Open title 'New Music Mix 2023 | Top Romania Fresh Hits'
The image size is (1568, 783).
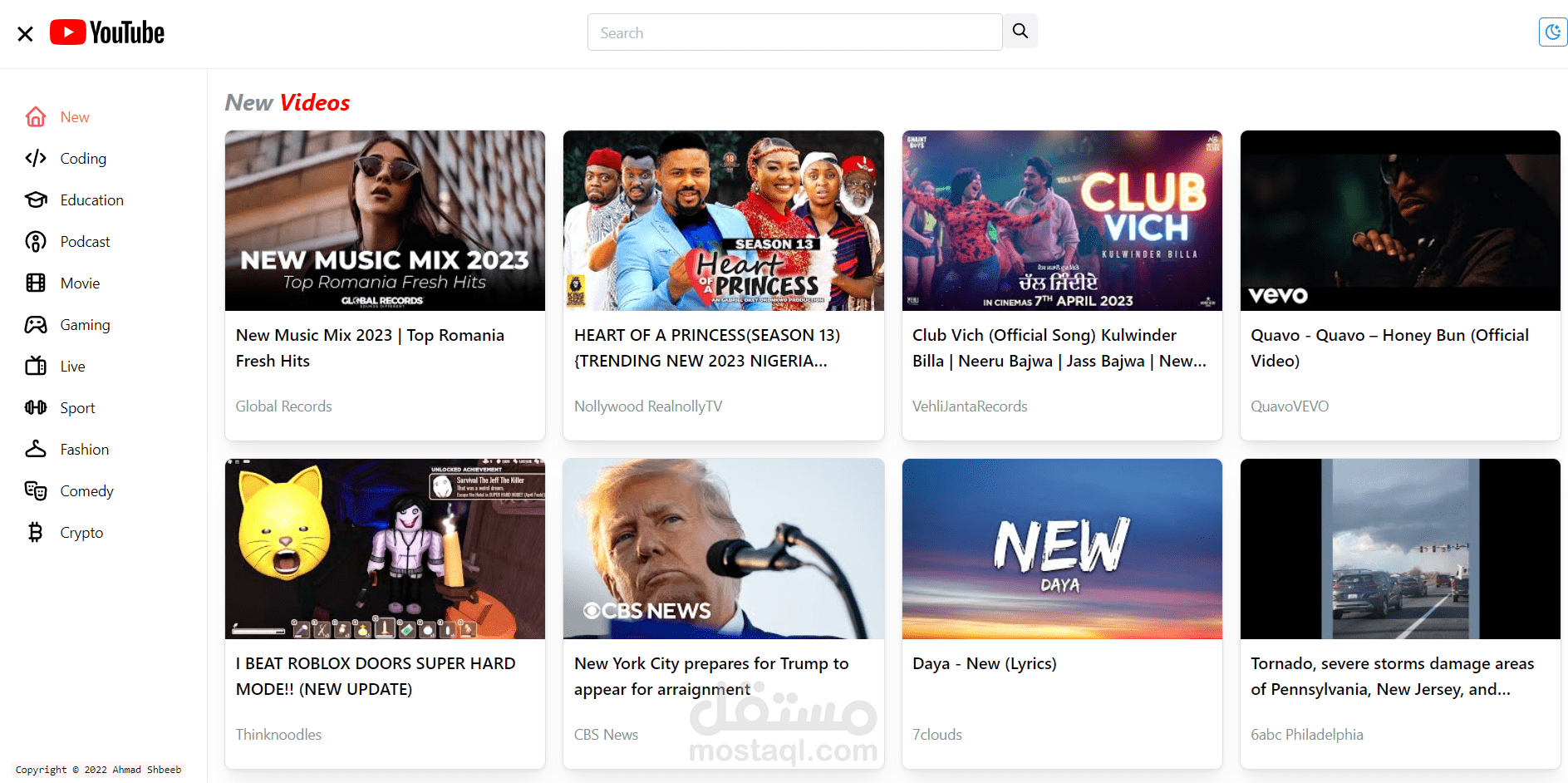click(x=370, y=348)
